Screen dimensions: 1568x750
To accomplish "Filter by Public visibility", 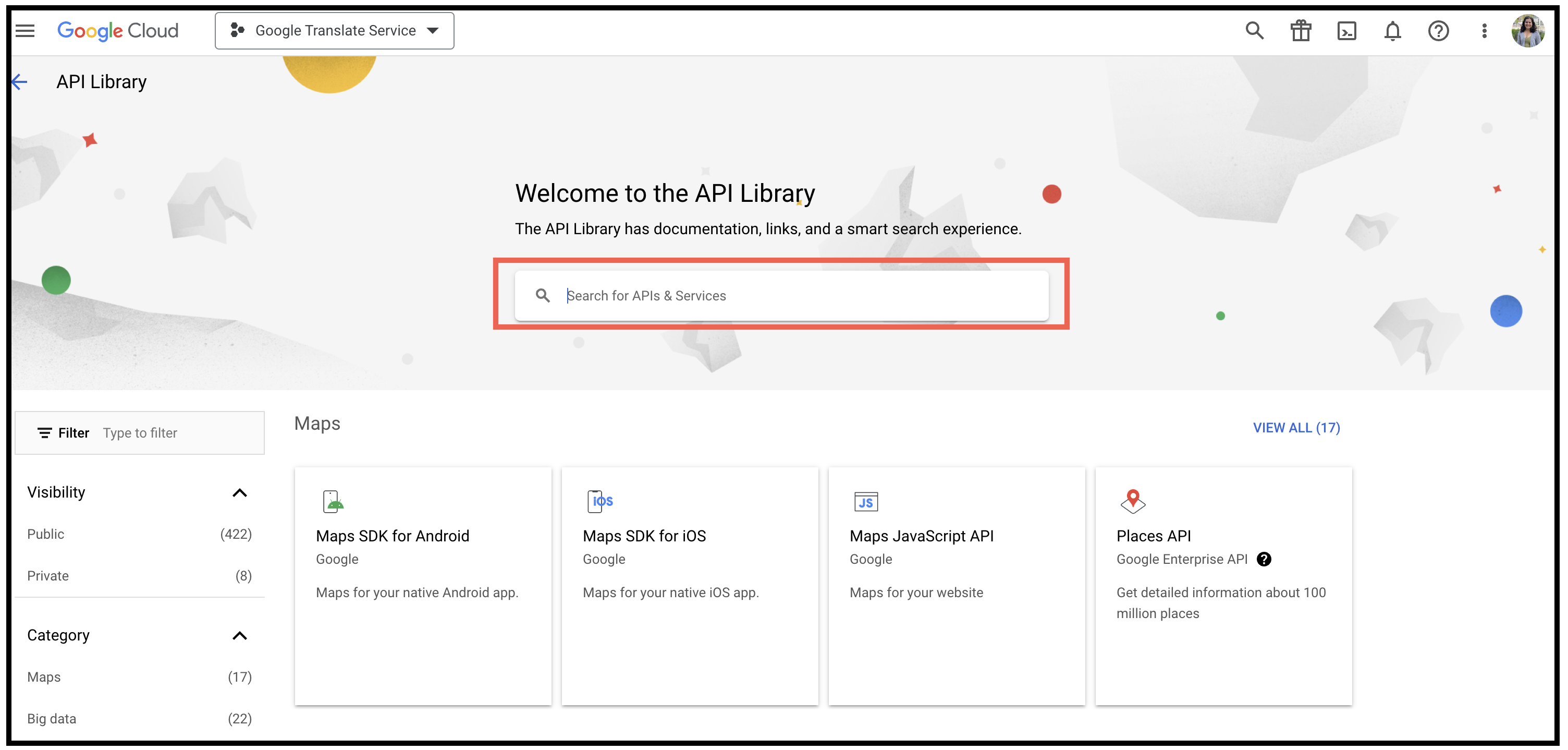I will click(139, 534).
